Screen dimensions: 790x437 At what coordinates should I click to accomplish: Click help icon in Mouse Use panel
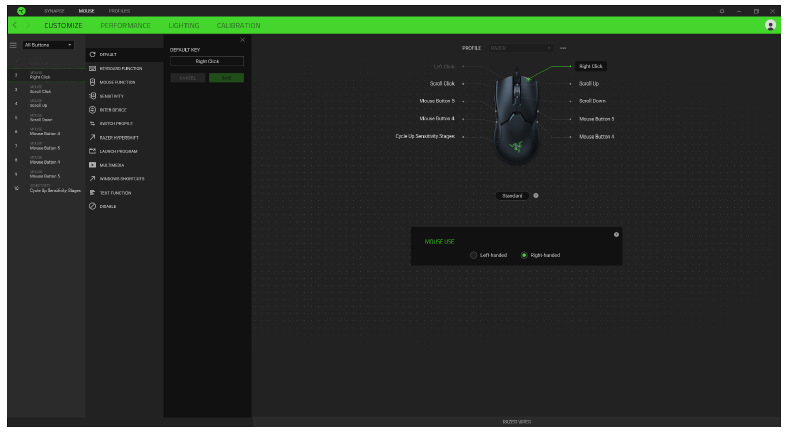tap(616, 234)
